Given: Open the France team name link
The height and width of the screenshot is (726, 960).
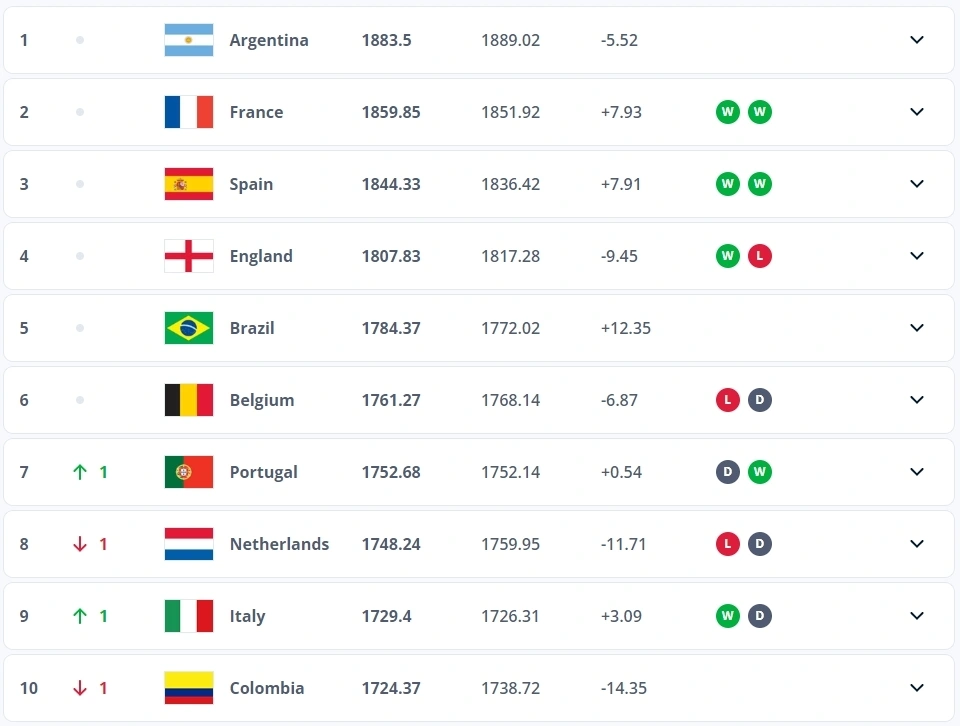Looking at the screenshot, I should point(256,112).
